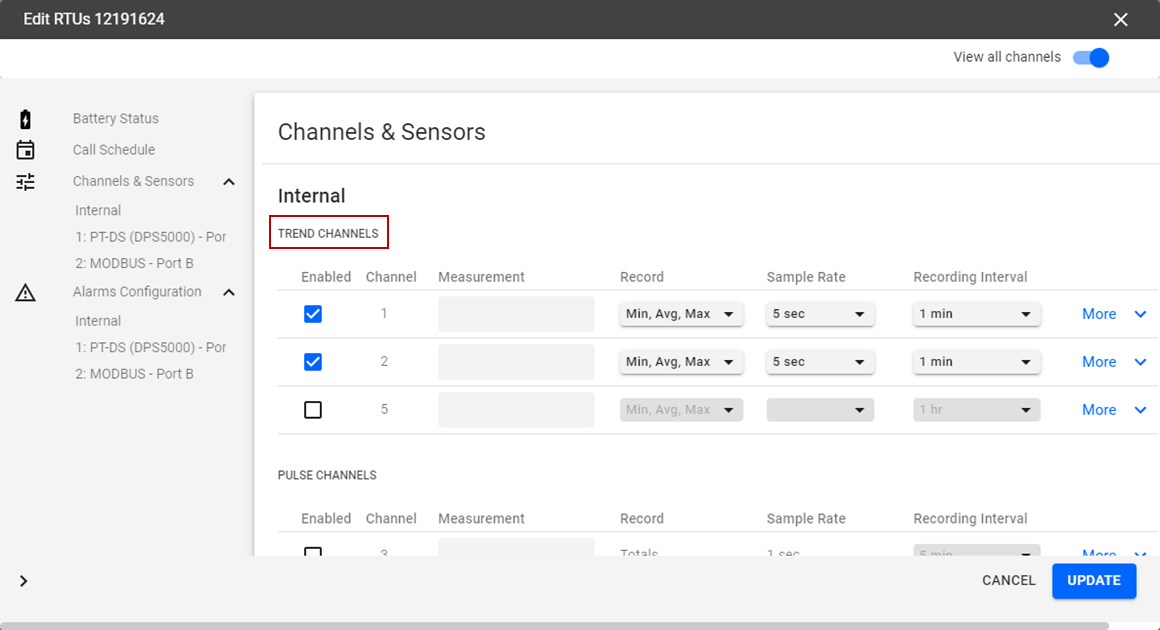Turn off the View all channels switch
1160x630 pixels.
tap(1091, 58)
